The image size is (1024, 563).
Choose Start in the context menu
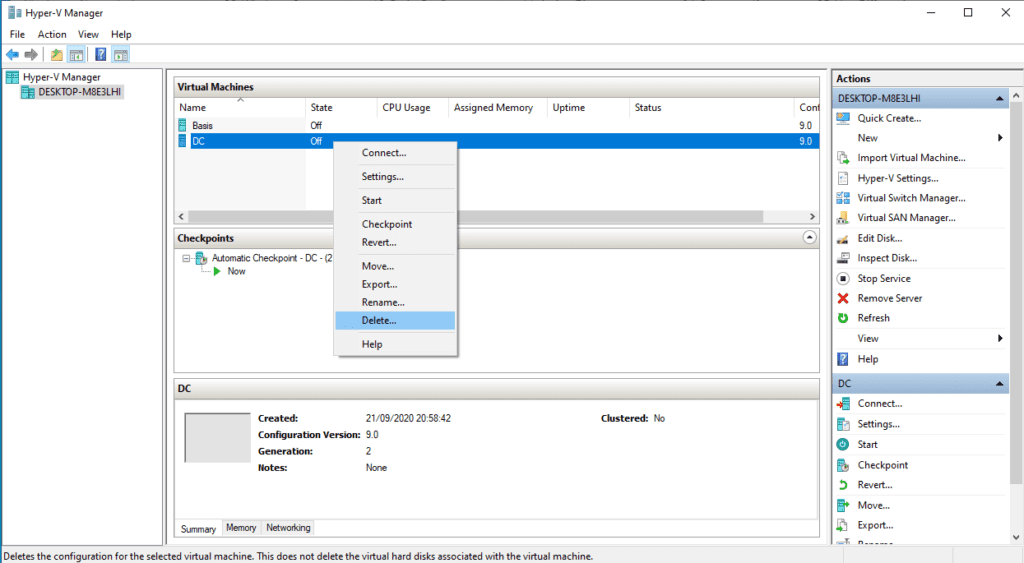395,201
